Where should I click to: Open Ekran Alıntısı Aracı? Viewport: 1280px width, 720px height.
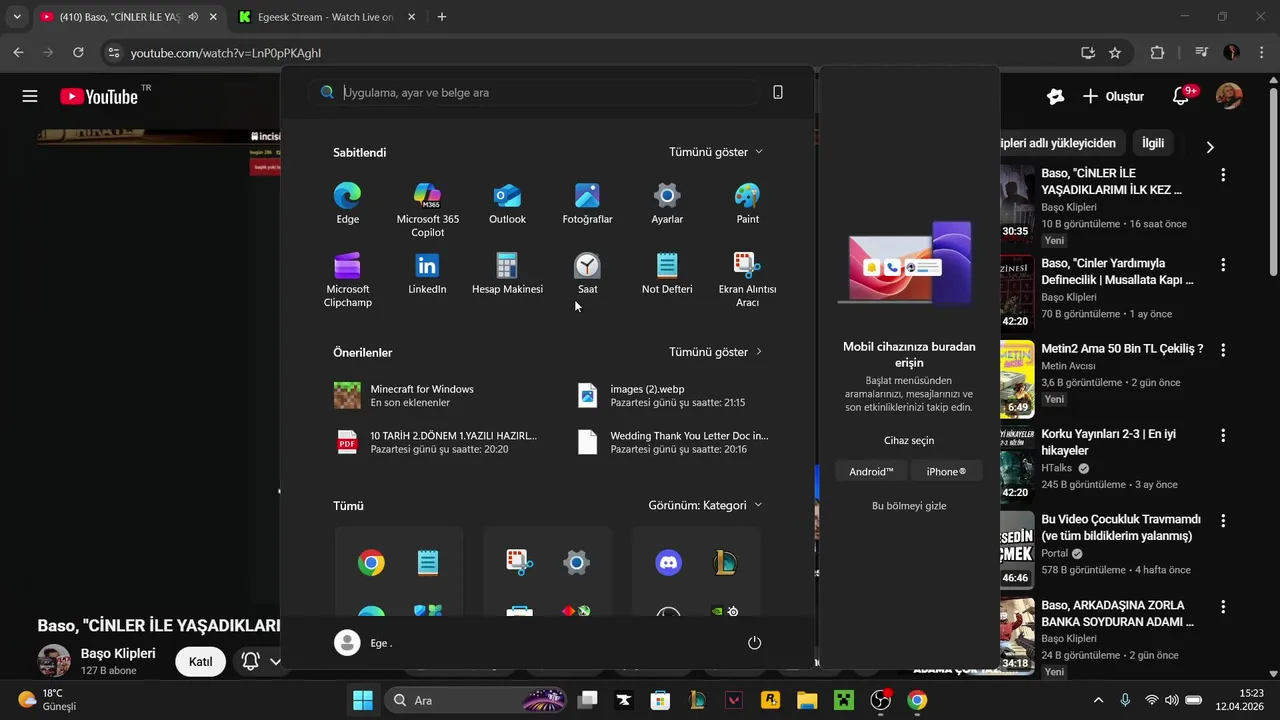click(747, 280)
